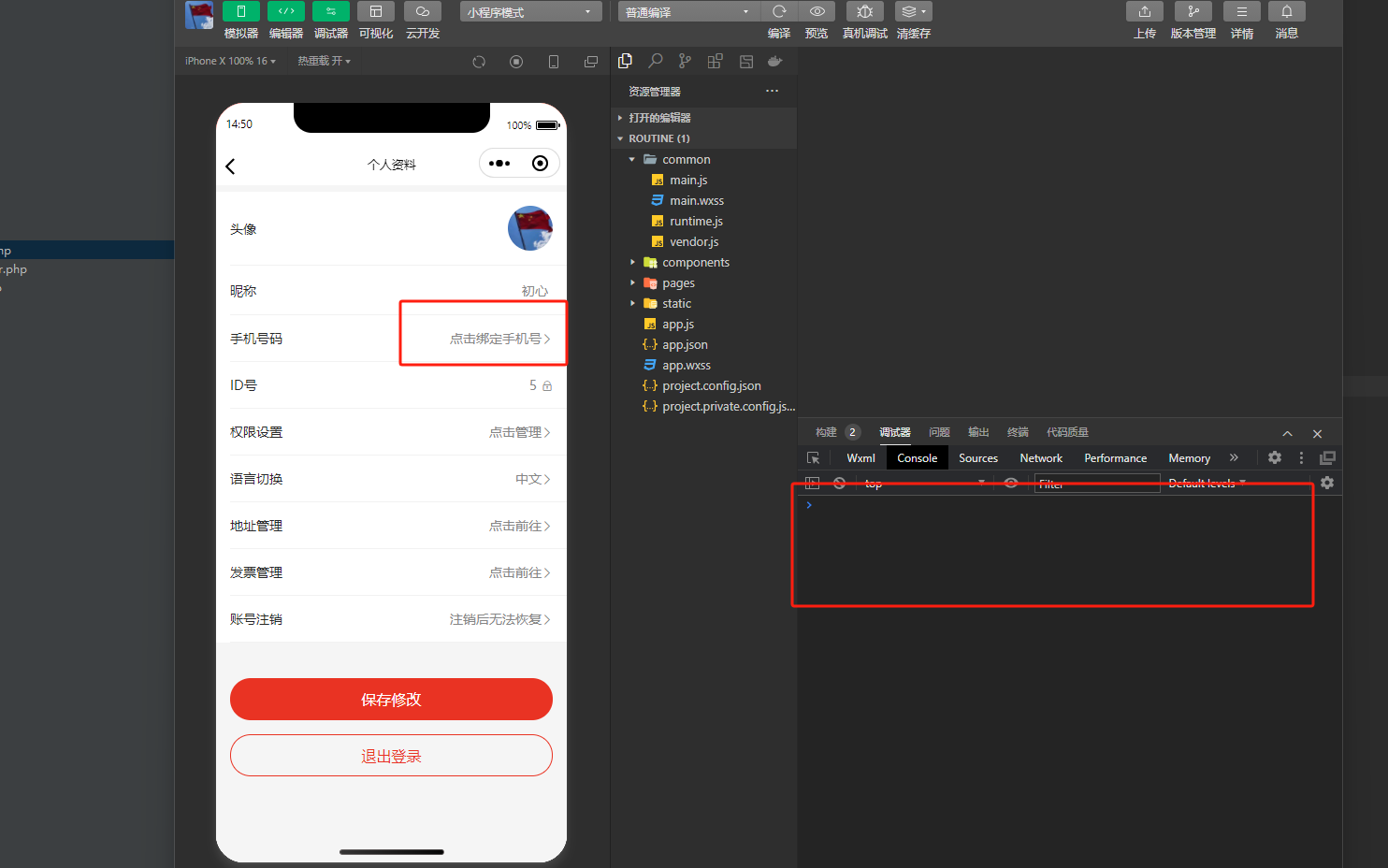Image resolution: width=1388 pixels, height=868 pixels.
Task: Click the 清缓存 clear cache icon
Action: pos(913,11)
